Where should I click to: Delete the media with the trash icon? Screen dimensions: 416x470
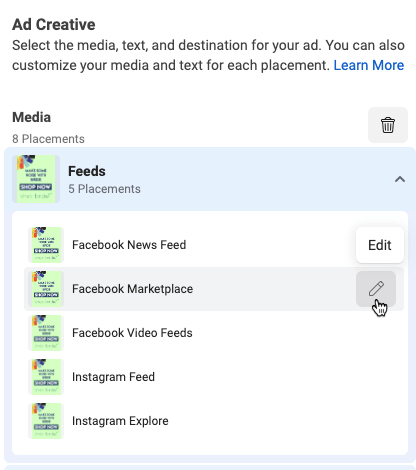pyautogui.click(x=388, y=125)
